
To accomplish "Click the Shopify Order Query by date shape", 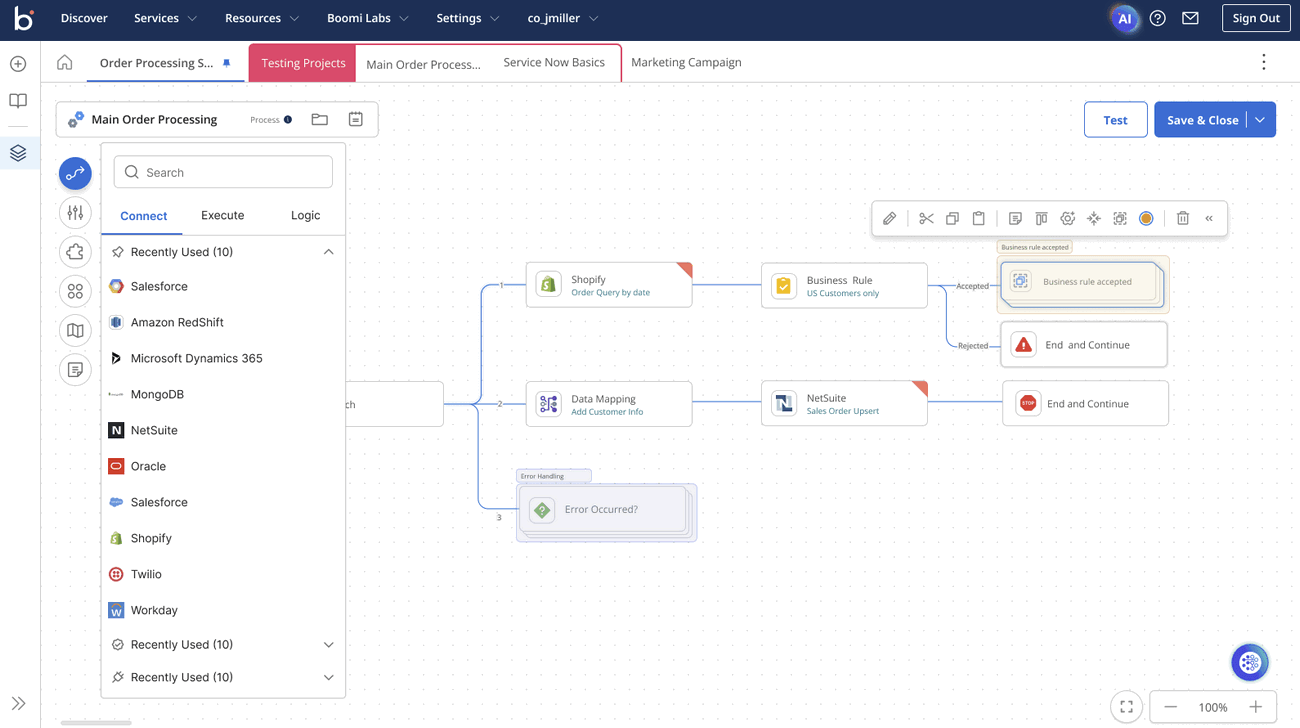I will (609, 285).
